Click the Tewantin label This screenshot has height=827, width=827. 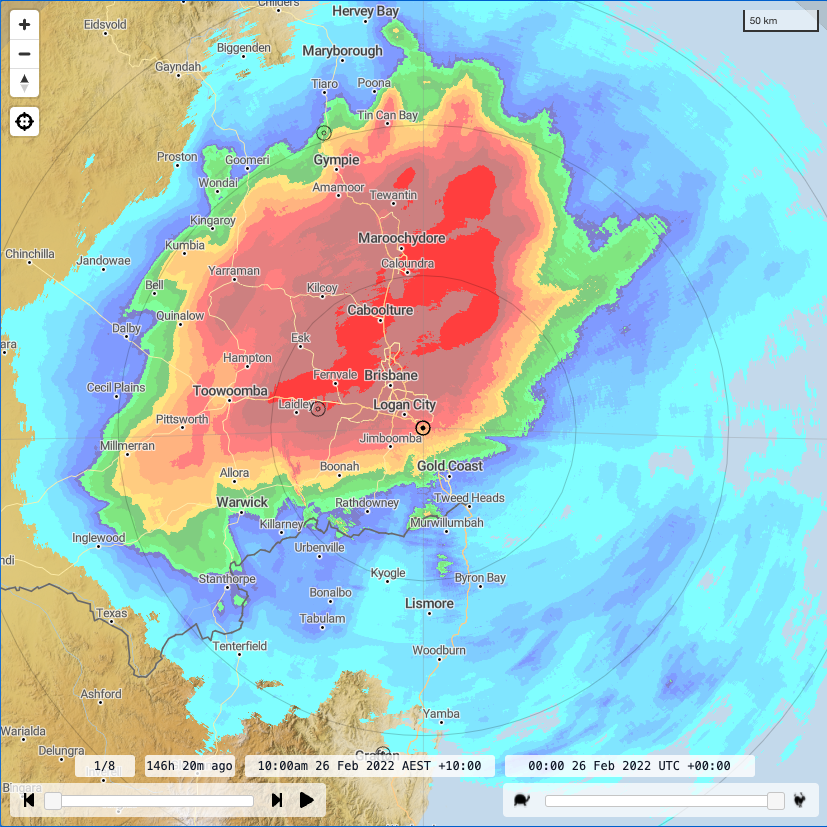click(x=393, y=195)
